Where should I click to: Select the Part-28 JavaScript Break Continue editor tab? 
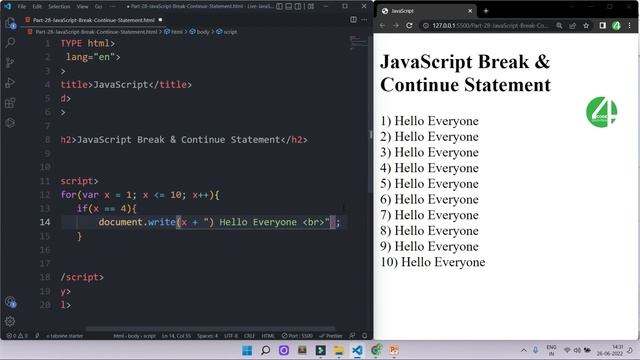pyautogui.click(x=94, y=20)
